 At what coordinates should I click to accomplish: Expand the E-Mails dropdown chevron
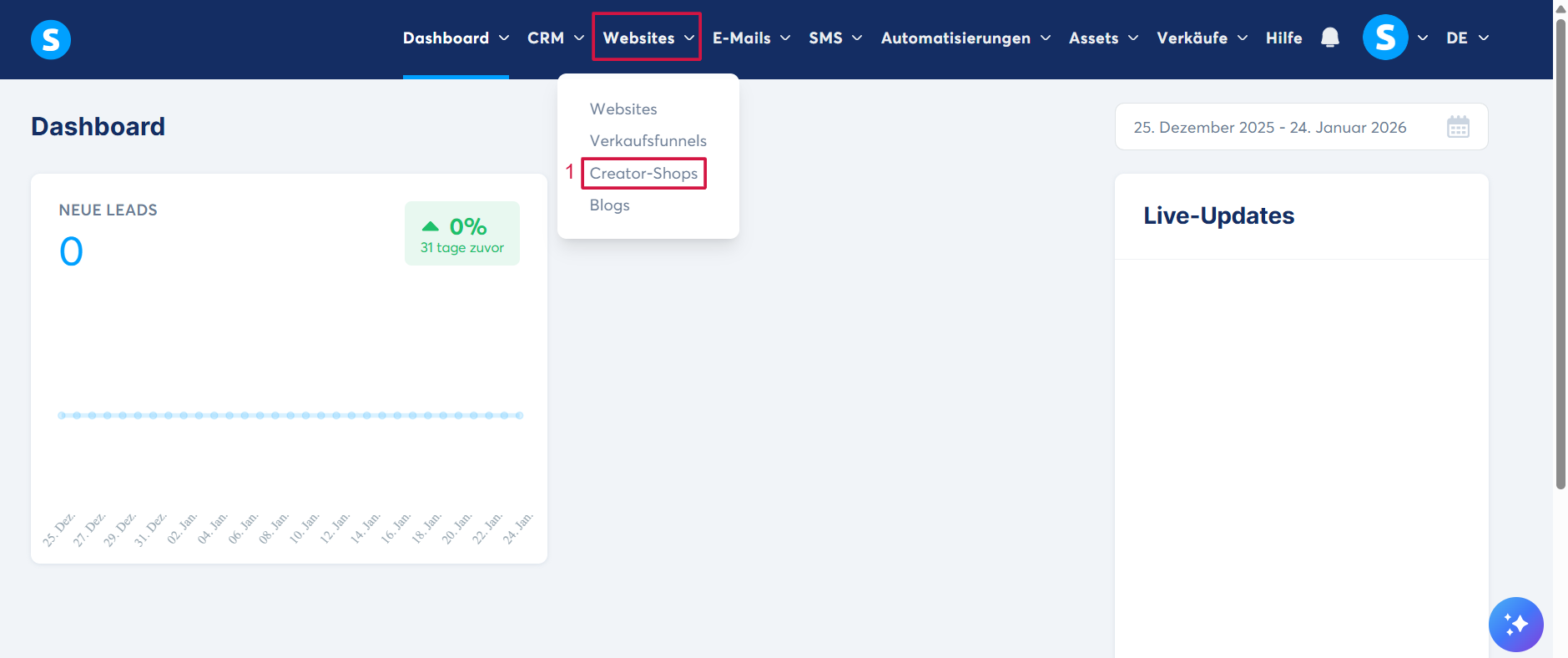point(785,38)
